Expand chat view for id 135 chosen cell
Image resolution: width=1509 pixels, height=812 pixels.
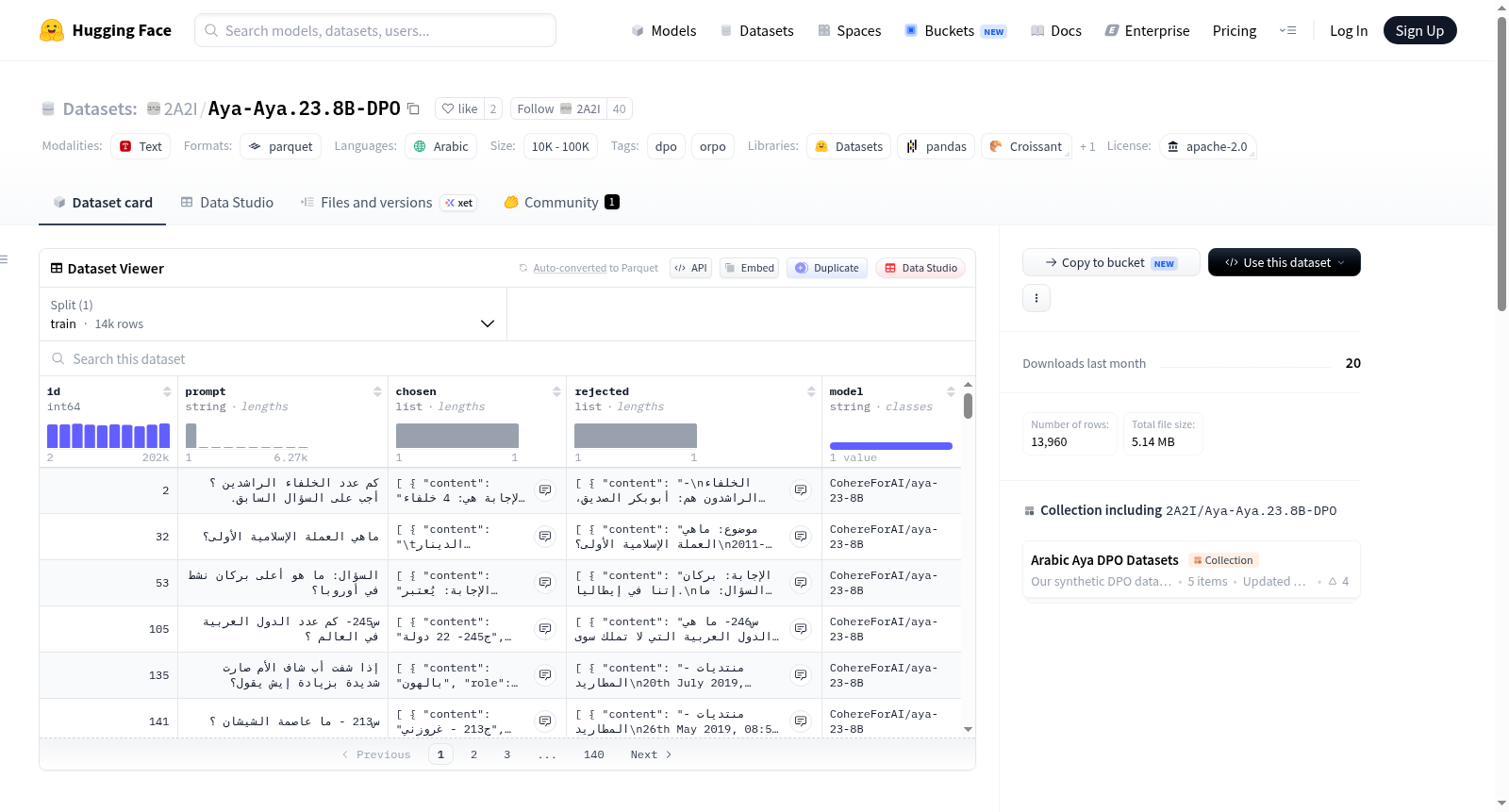pyautogui.click(x=545, y=675)
